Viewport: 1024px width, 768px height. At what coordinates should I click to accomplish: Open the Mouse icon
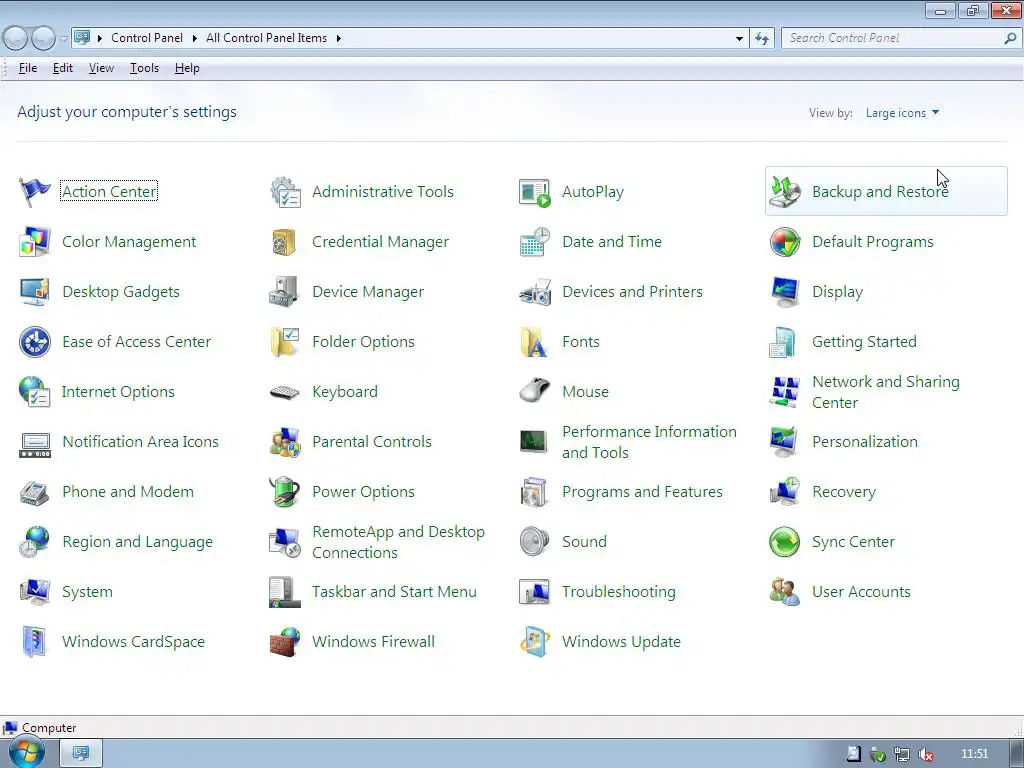coord(535,392)
